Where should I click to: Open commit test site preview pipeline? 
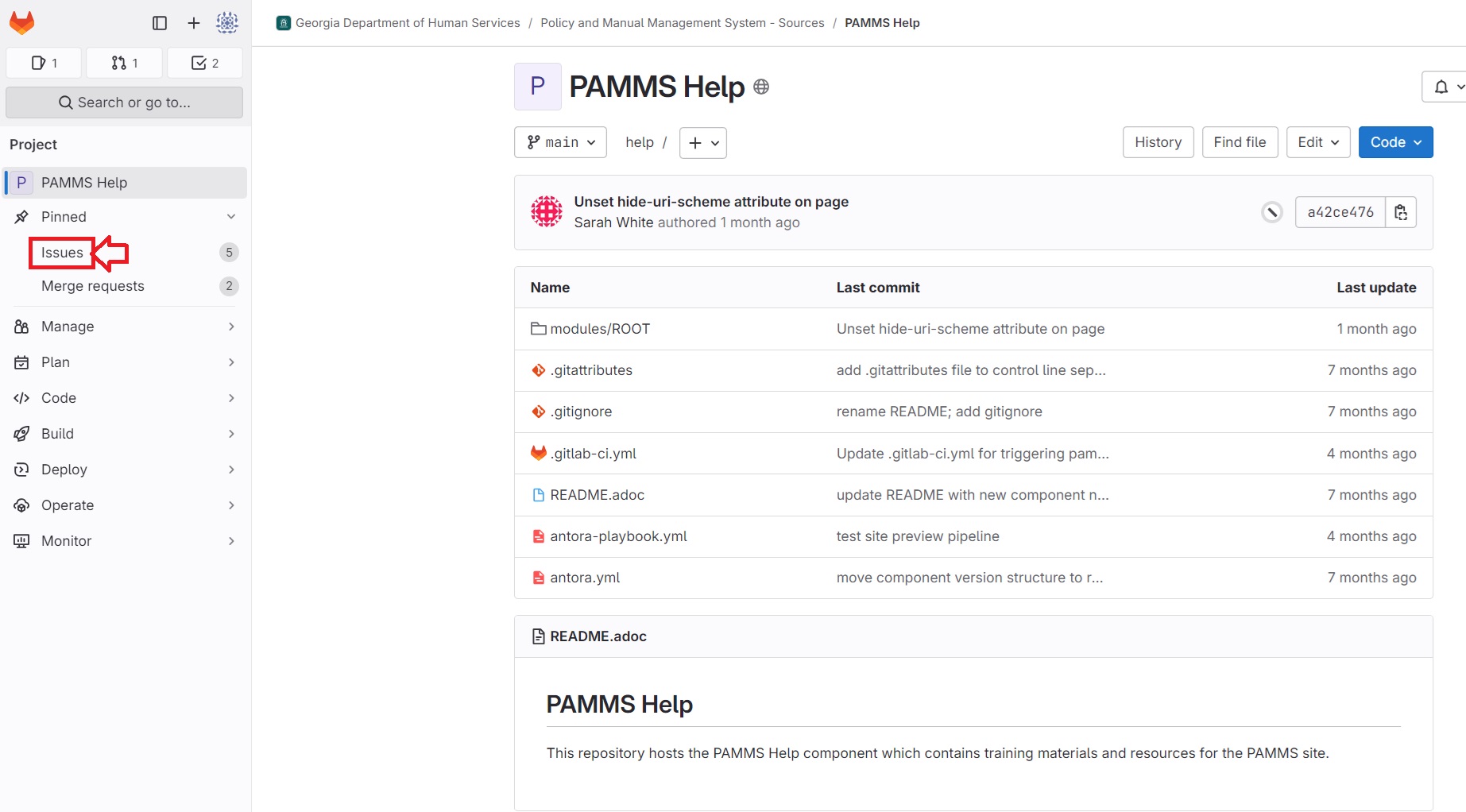coord(918,536)
